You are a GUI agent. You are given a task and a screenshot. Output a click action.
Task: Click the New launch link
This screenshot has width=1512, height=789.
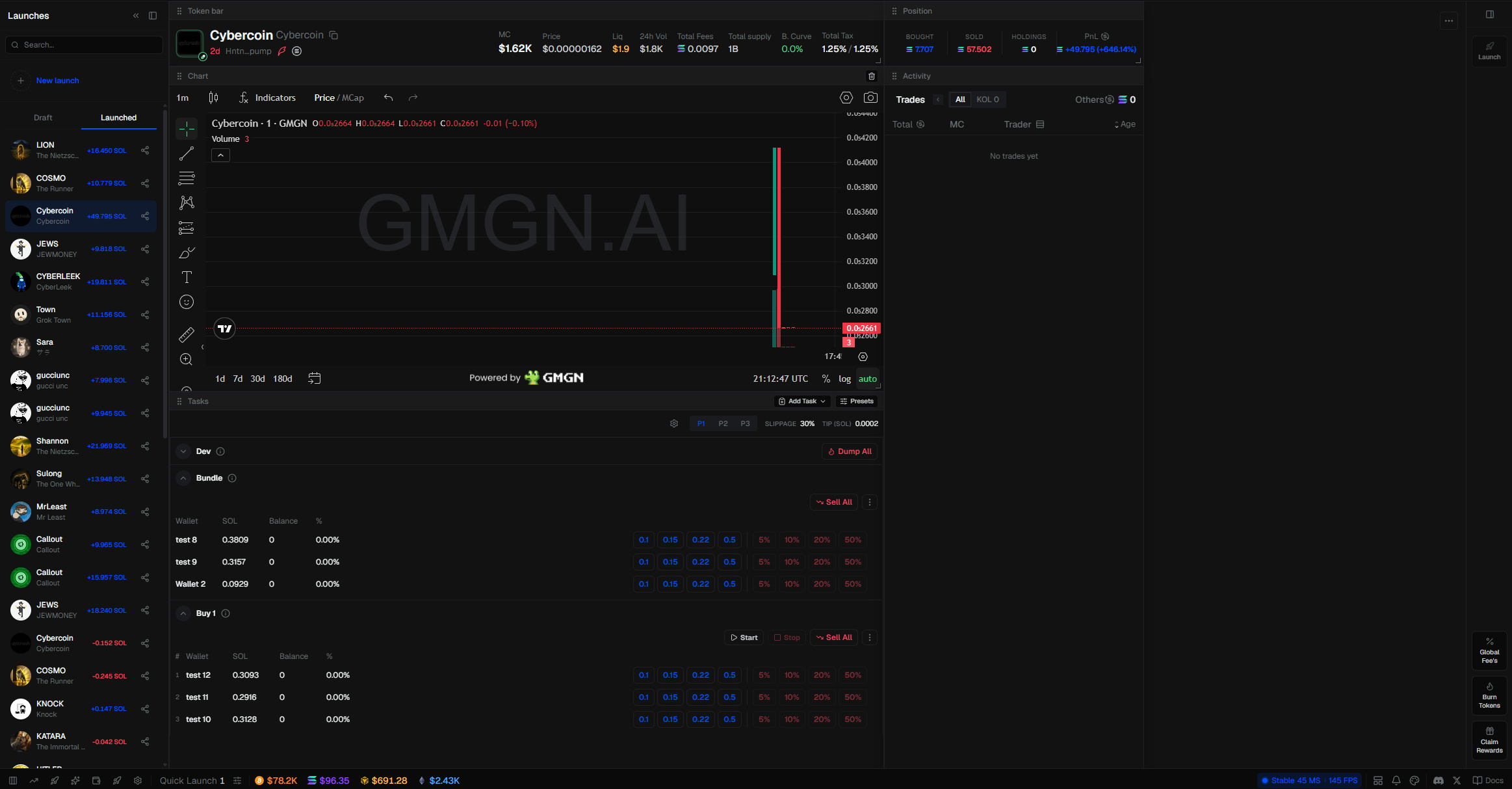[58, 81]
